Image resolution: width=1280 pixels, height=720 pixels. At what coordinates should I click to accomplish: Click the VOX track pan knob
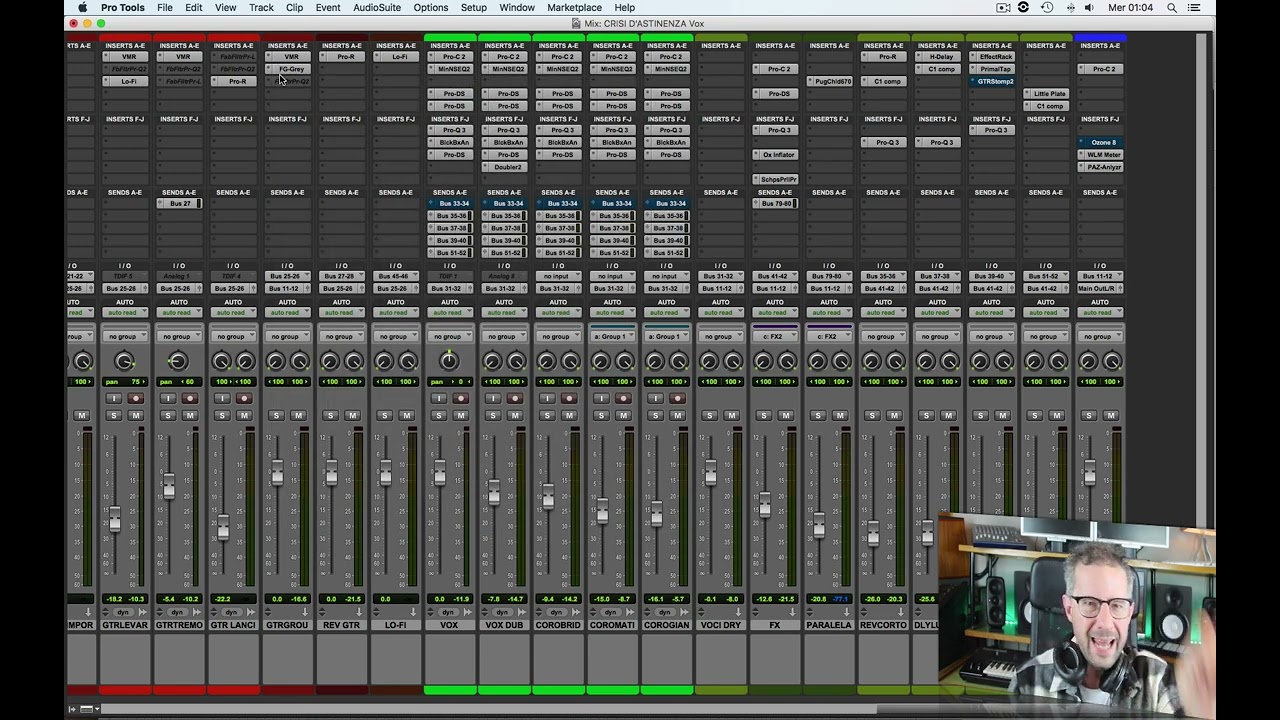(449, 362)
